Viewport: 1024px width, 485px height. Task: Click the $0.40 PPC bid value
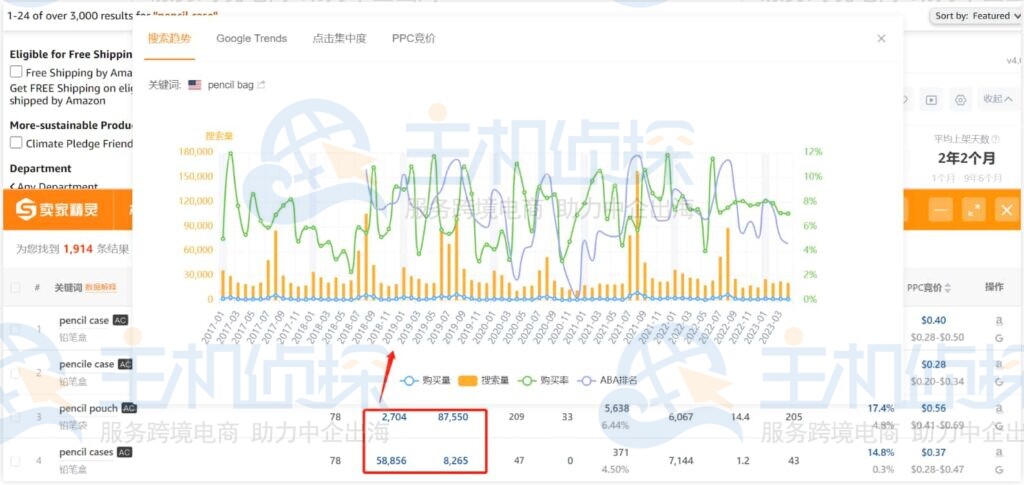coord(933,321)
